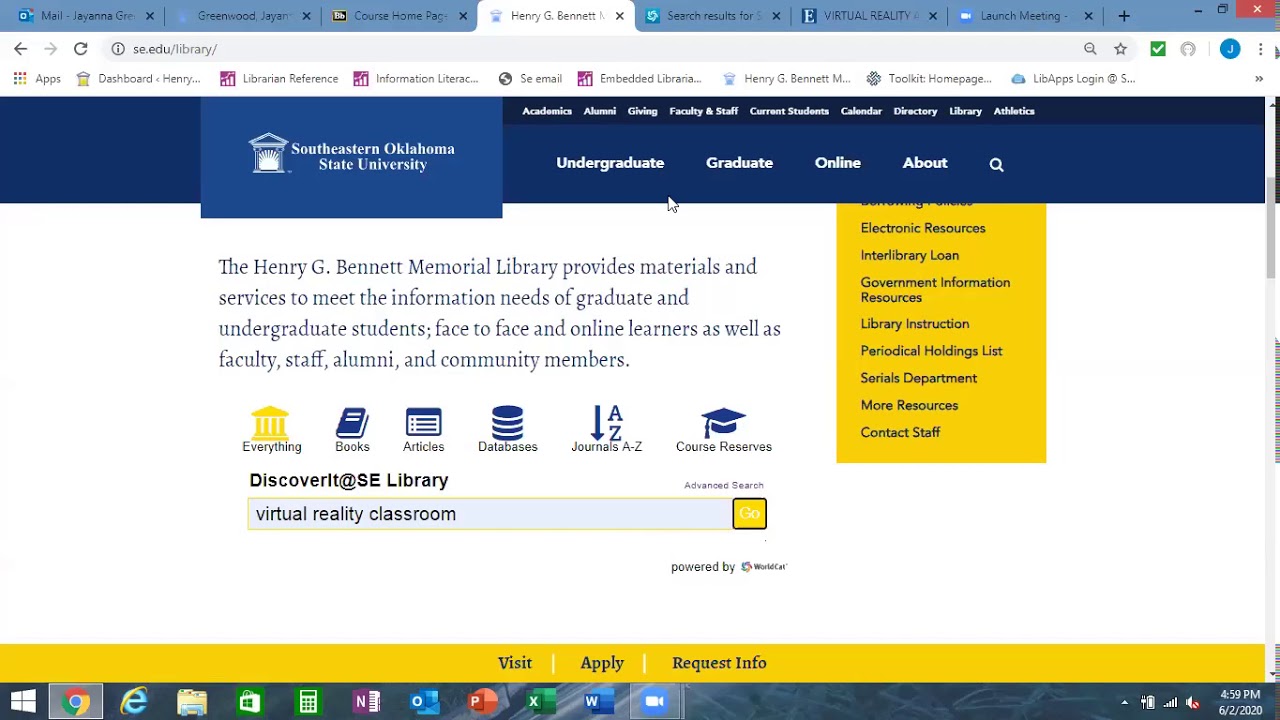Click the yellow Go search button
The image size is (1280, 720).
(749, 514)
